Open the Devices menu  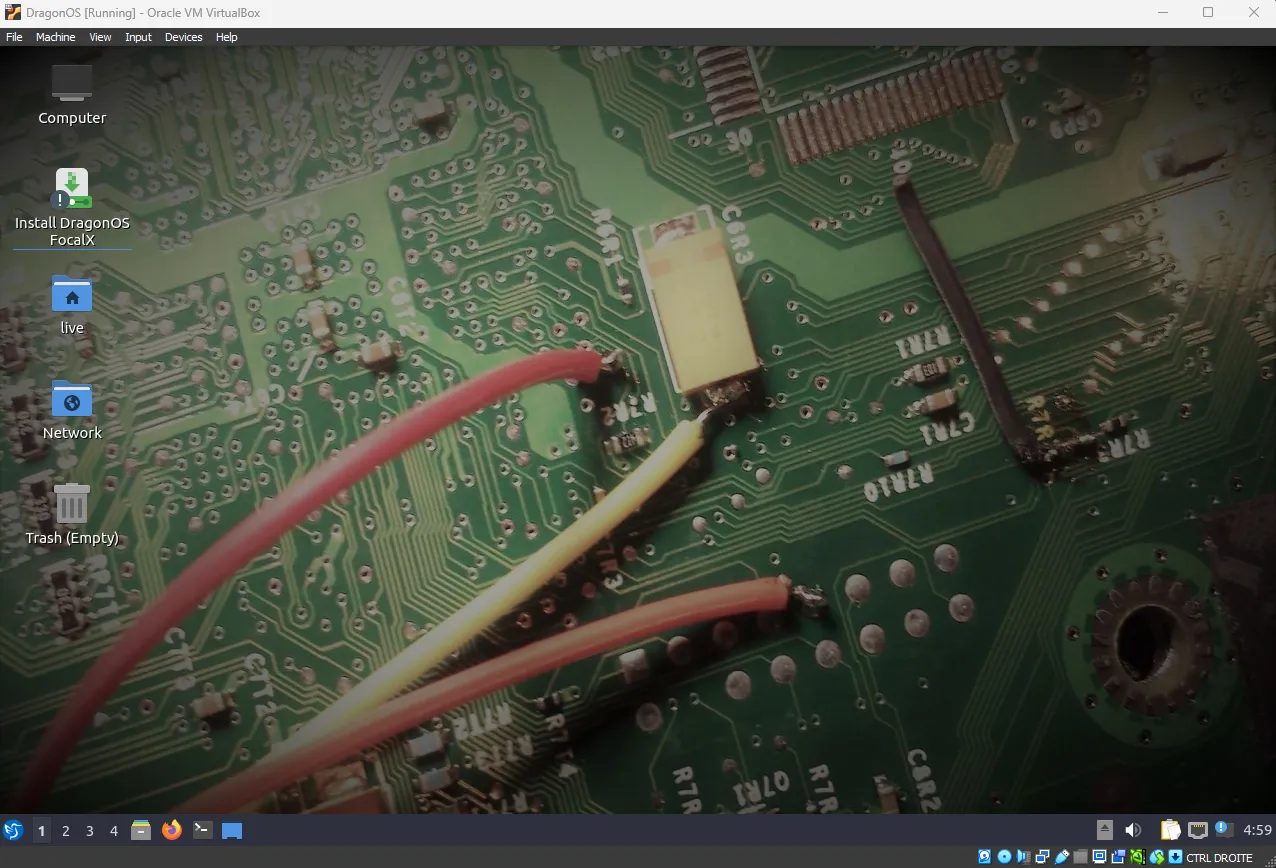(x=183, y=37)
